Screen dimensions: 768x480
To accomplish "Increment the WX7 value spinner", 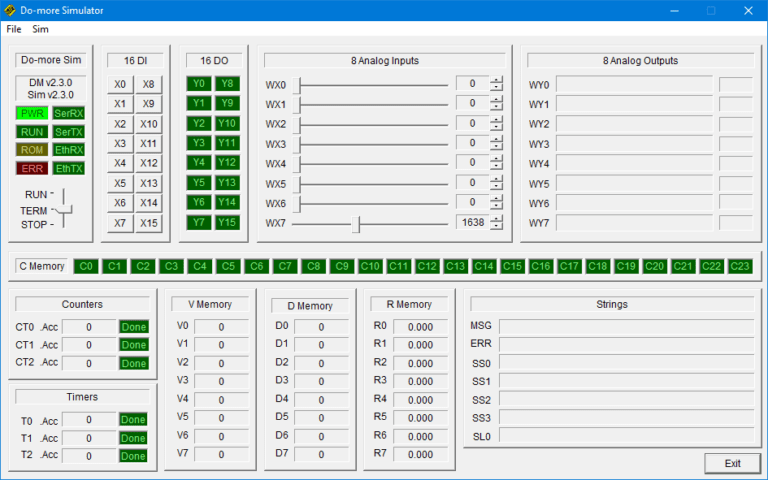I will pos(497,219).
